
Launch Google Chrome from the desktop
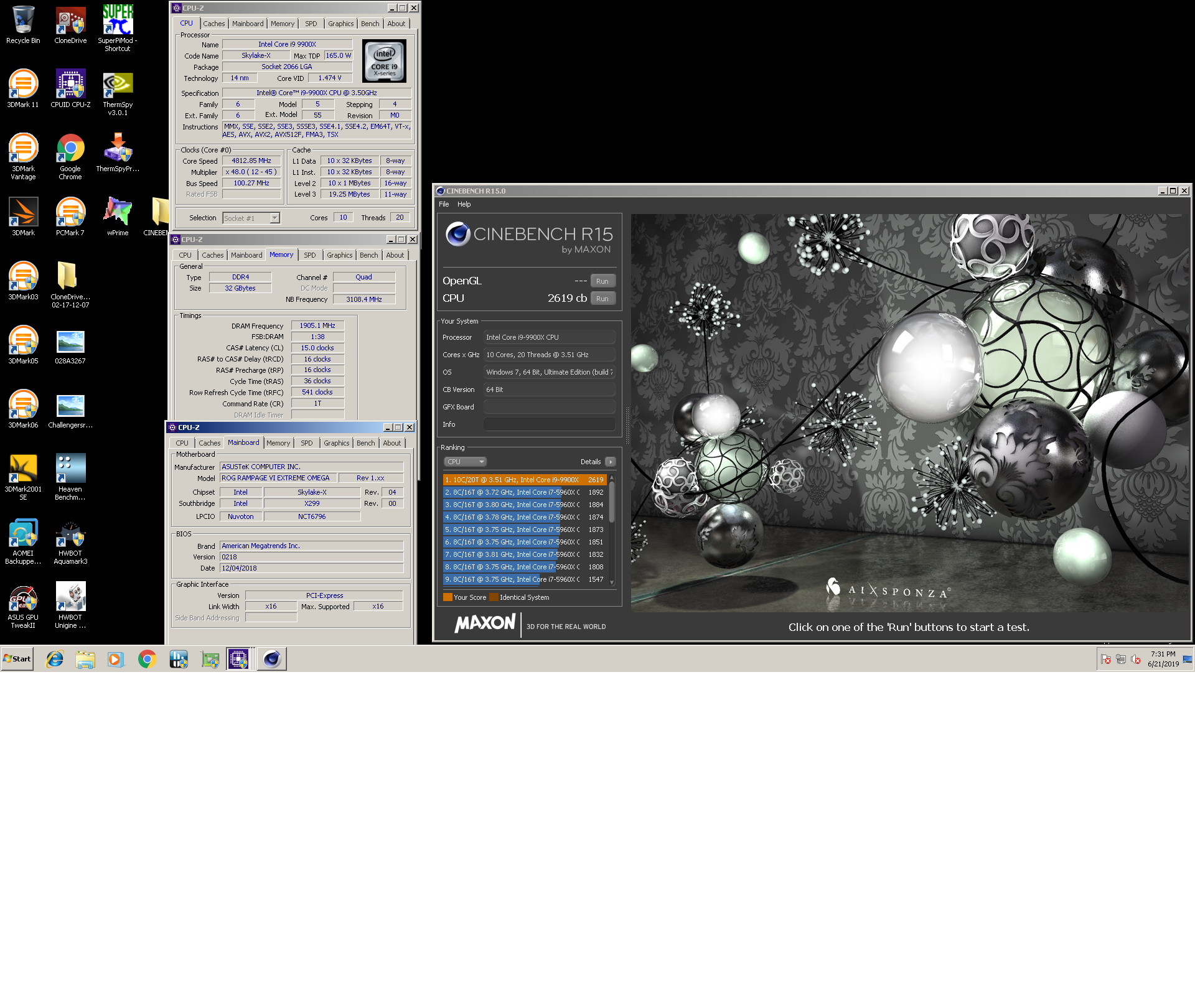[x=70, y=157]
